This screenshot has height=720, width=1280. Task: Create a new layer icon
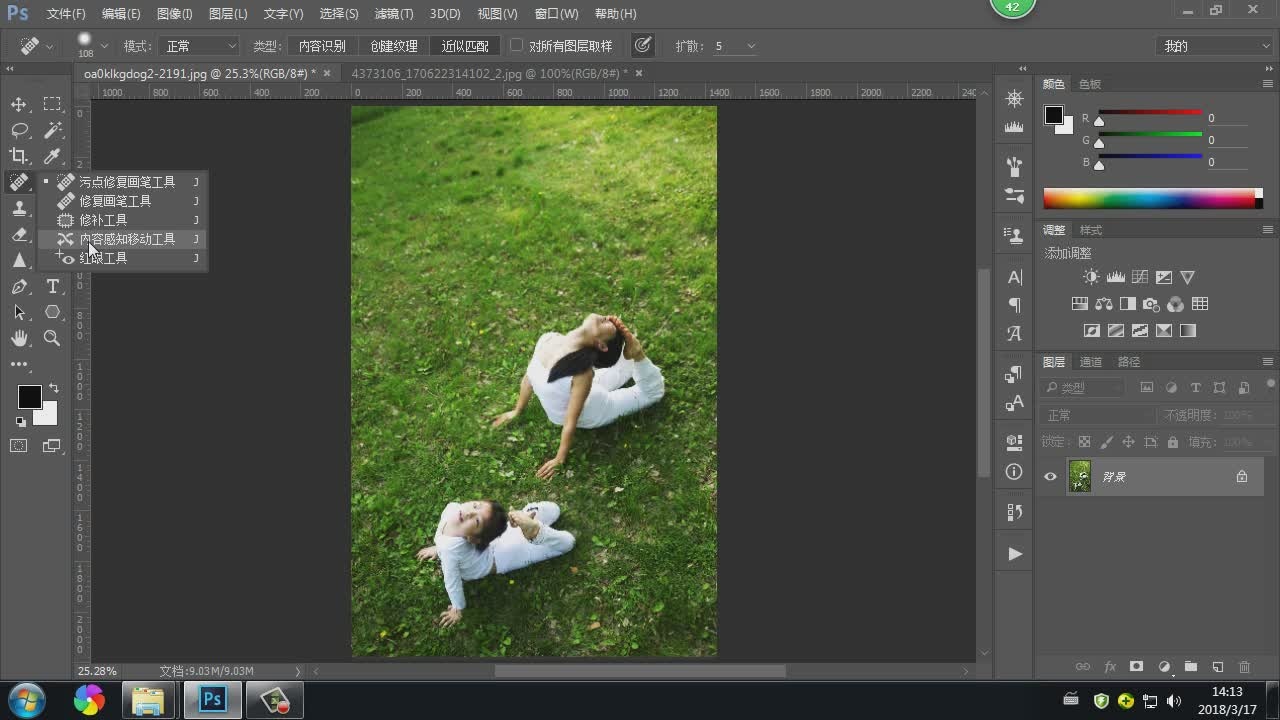click(1218, 667)
